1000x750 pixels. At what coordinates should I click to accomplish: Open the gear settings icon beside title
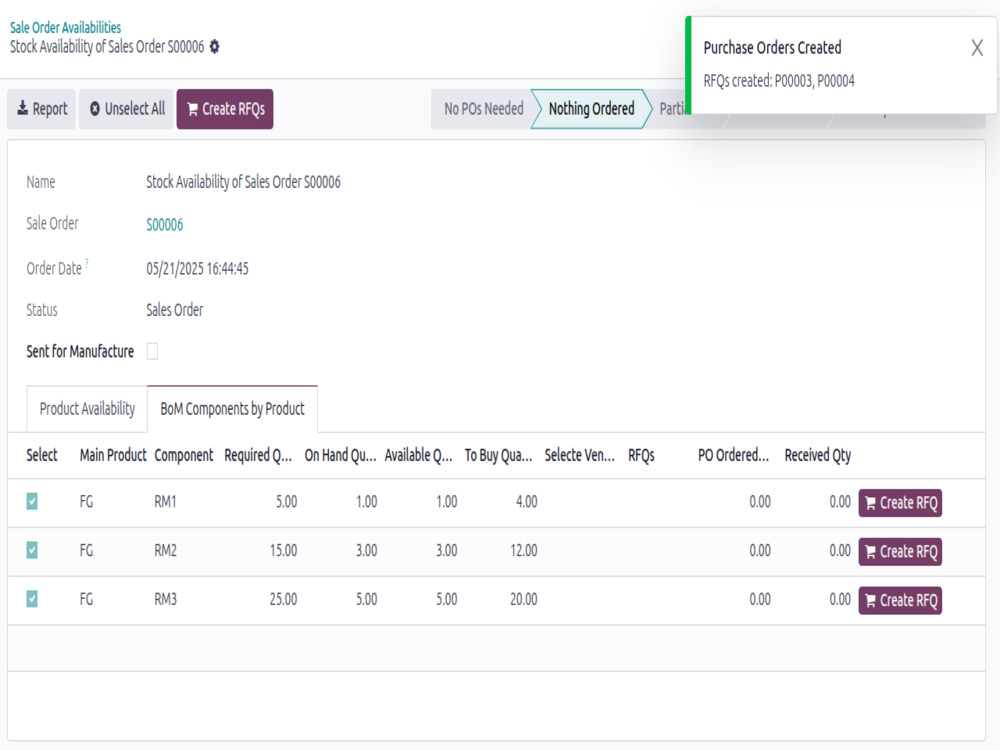point(214,47)
